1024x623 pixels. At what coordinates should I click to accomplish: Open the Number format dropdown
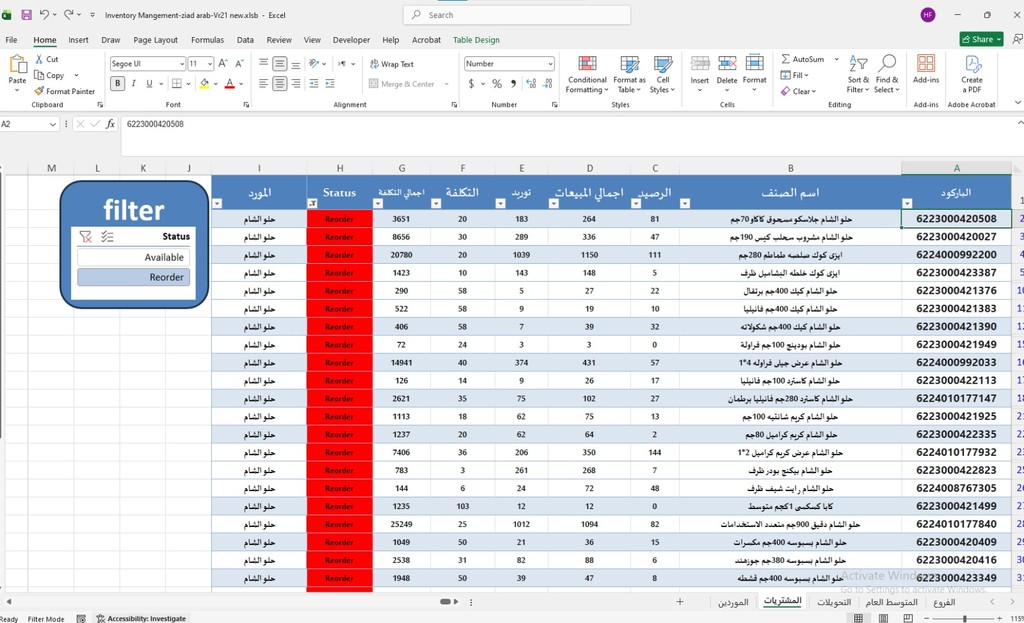pos(551,63)
